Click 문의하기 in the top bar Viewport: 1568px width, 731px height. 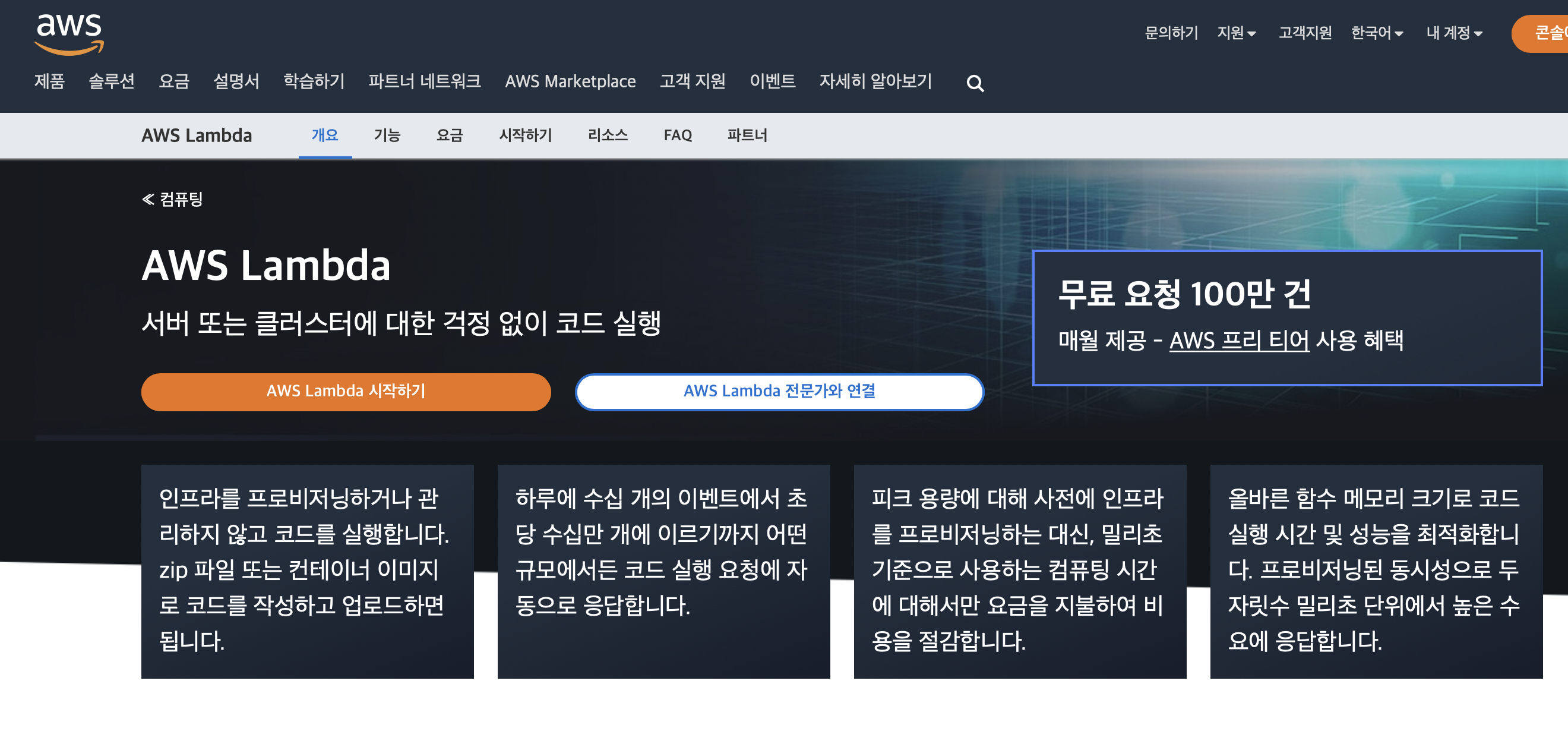(1171, 32)
